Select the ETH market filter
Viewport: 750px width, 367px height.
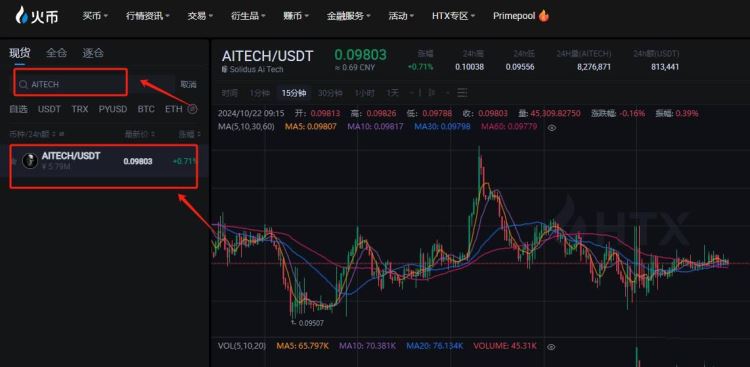pos(174,109)
